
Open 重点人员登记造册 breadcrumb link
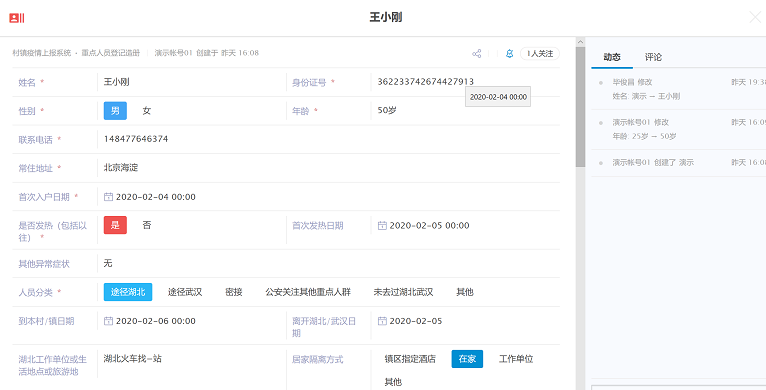coord(110,53)
